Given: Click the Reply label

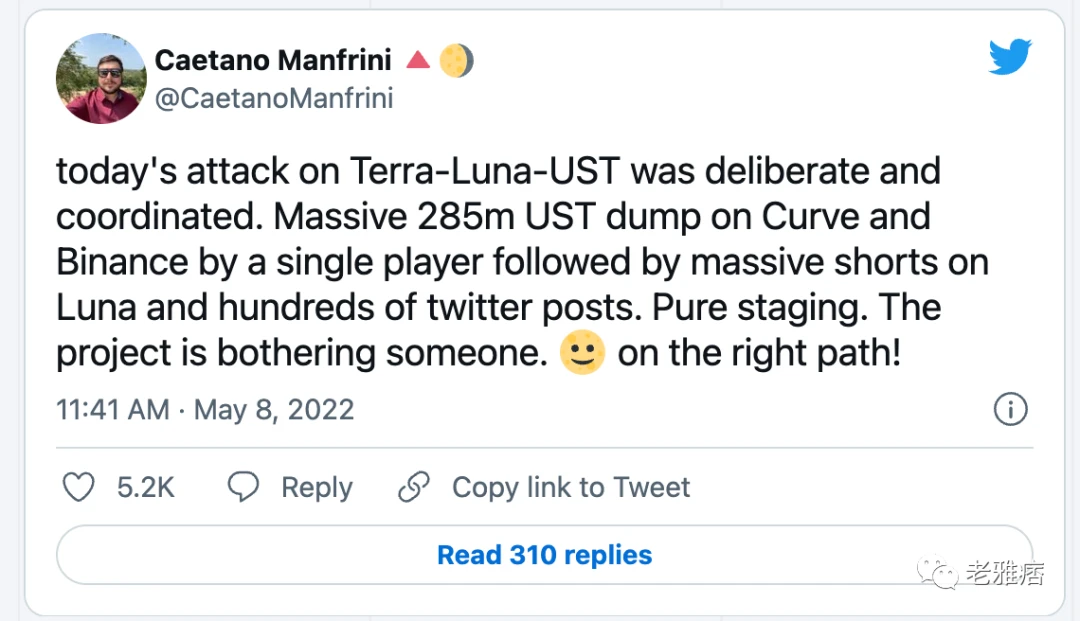Looking at the screenshot, I should (x=317, y=487).
